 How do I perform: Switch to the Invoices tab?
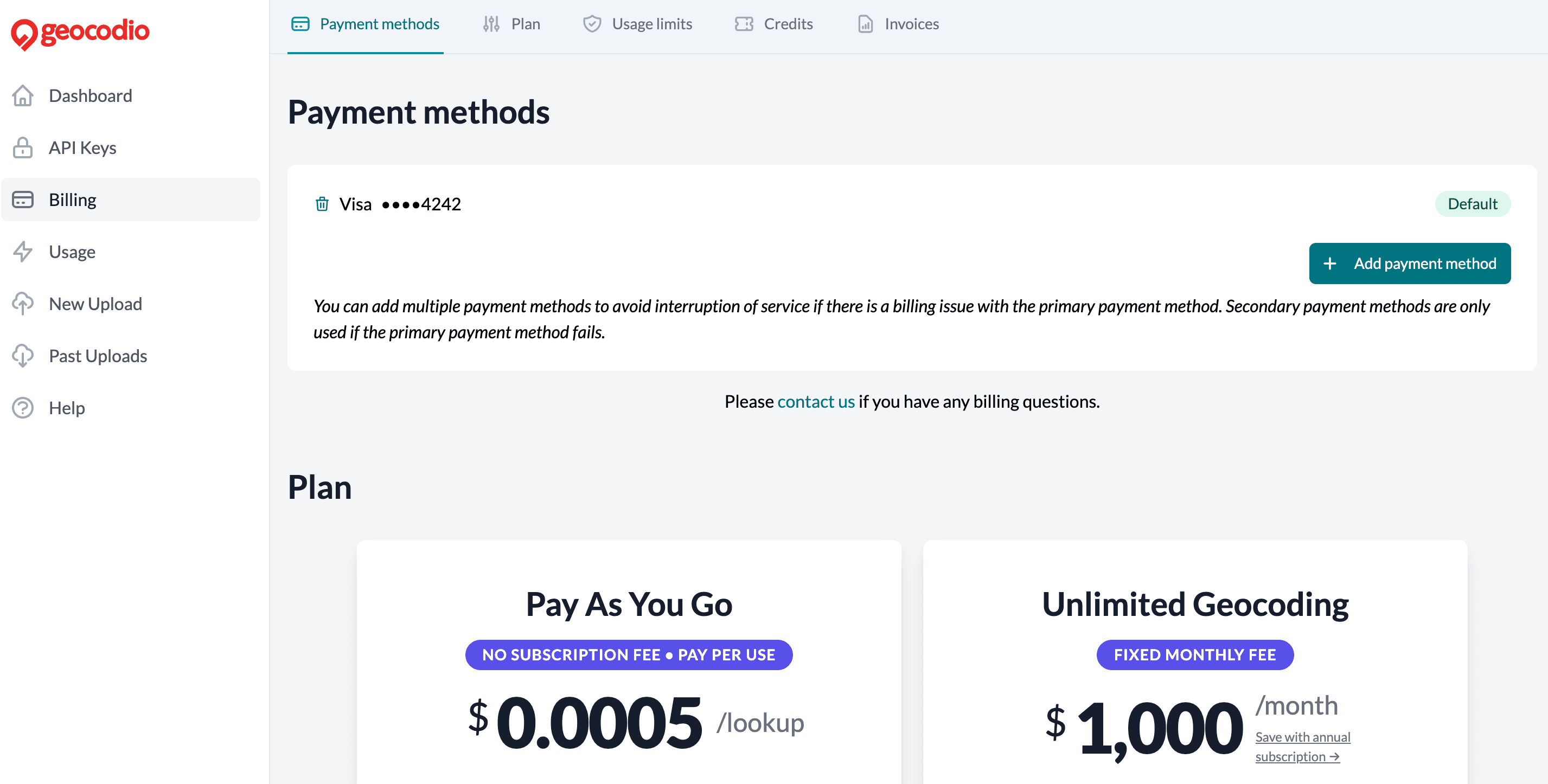click(x=911, y=23)
